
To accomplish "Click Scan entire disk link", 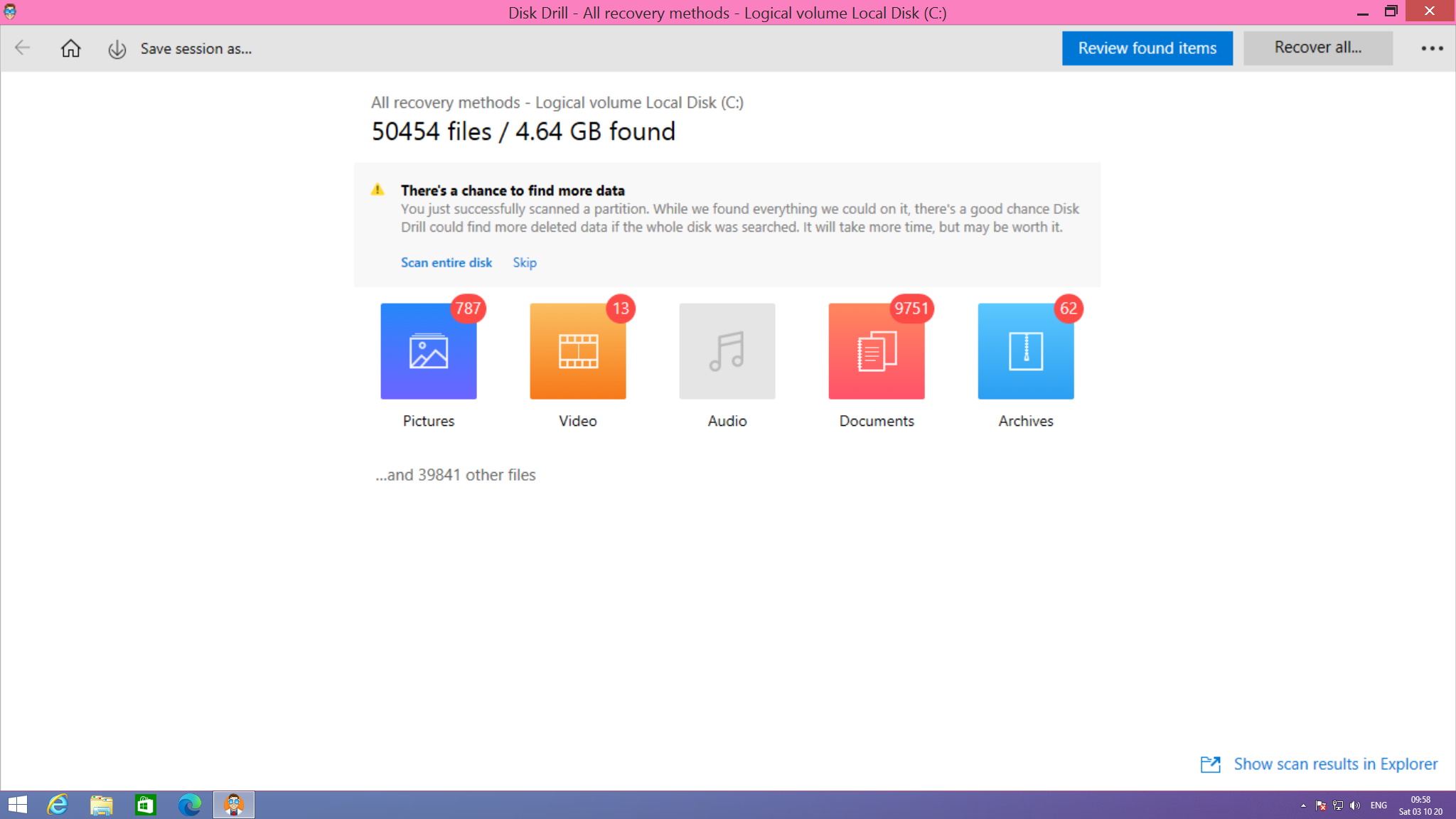I will click(x=447, y=261).
